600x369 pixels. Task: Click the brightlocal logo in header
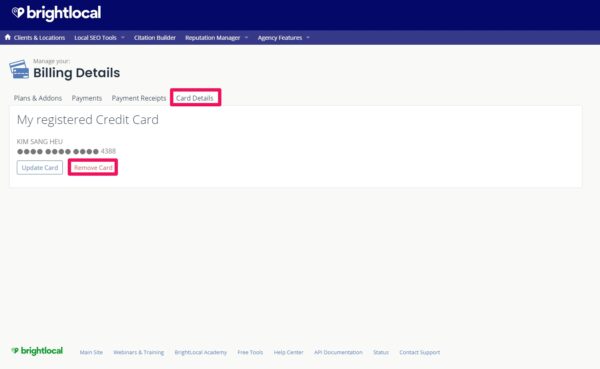click(56, 13)
